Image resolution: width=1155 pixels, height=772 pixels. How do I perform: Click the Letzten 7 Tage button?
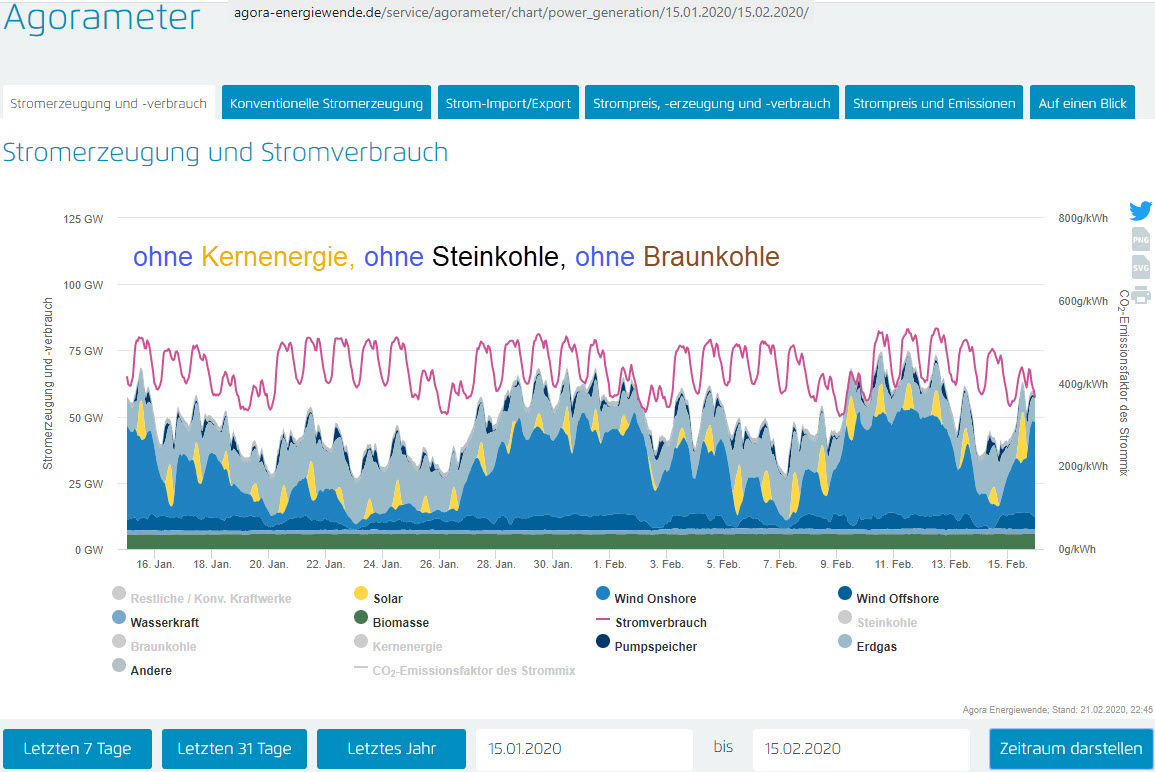pos(77,748)
